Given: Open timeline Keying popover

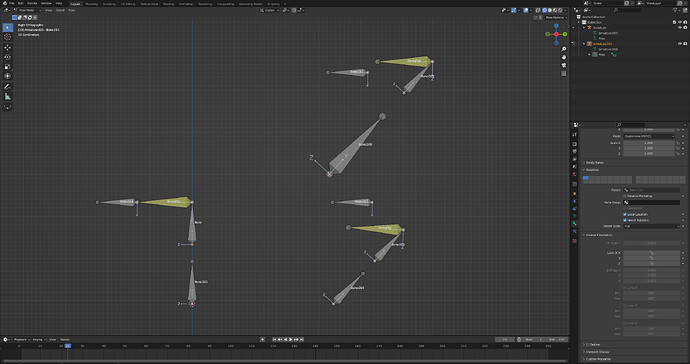Looking at the screenshot, I should click(x=39, y=339).
